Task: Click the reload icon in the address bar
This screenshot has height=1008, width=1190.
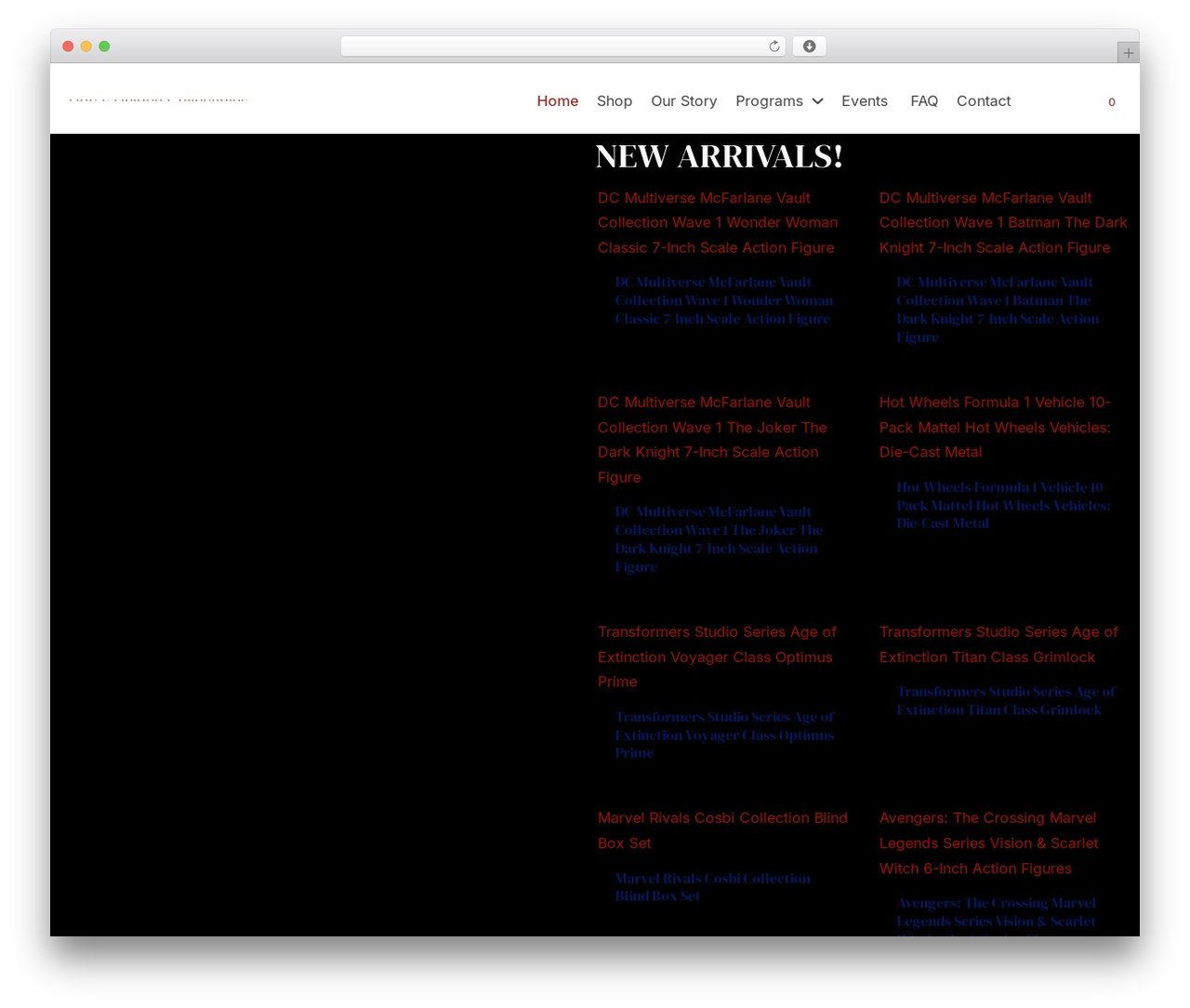Action: click(773, 46)
